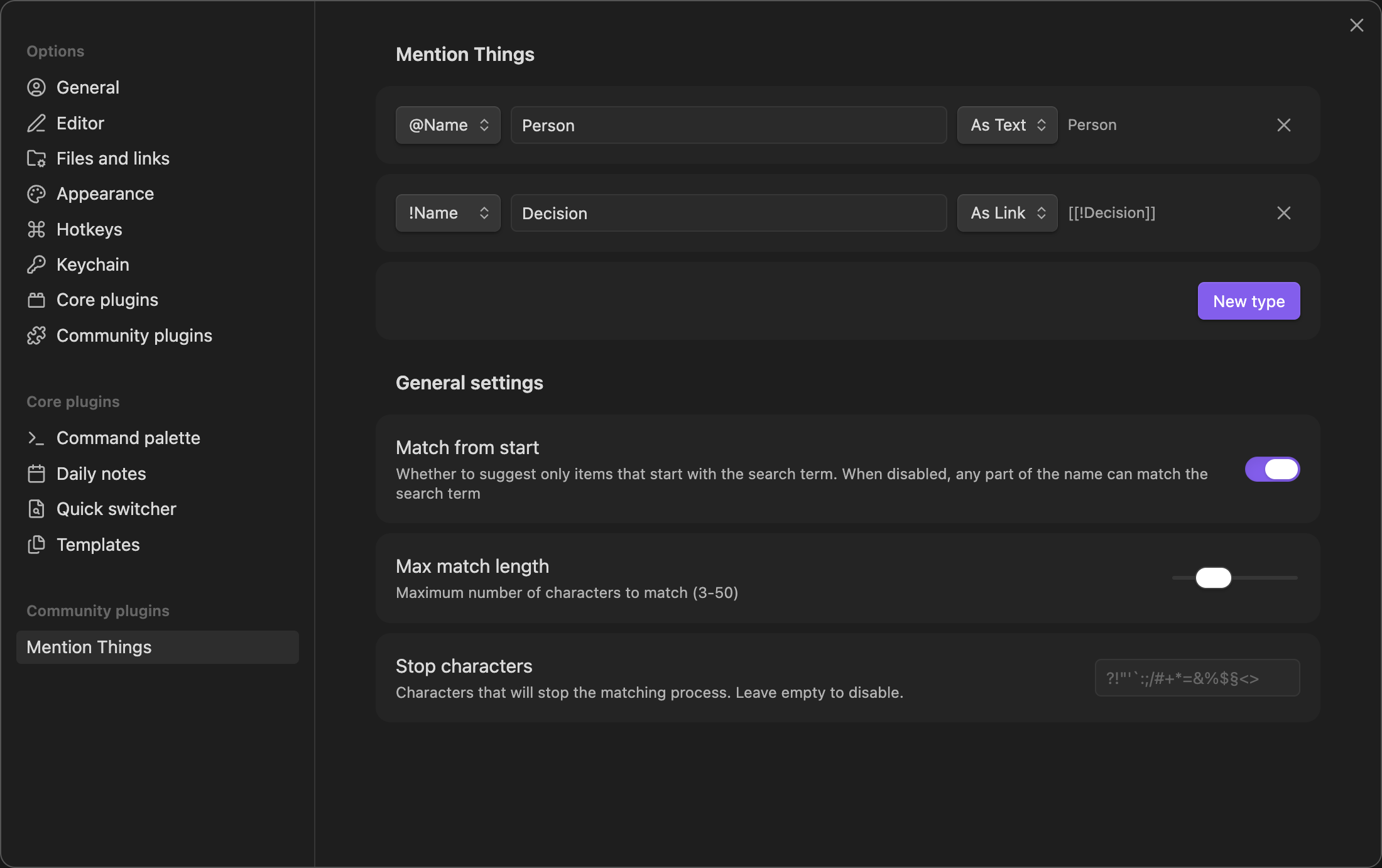1382x868 pixels.
Task: Expand the As Text format dropdown
Action: (x=1007, y=125)
